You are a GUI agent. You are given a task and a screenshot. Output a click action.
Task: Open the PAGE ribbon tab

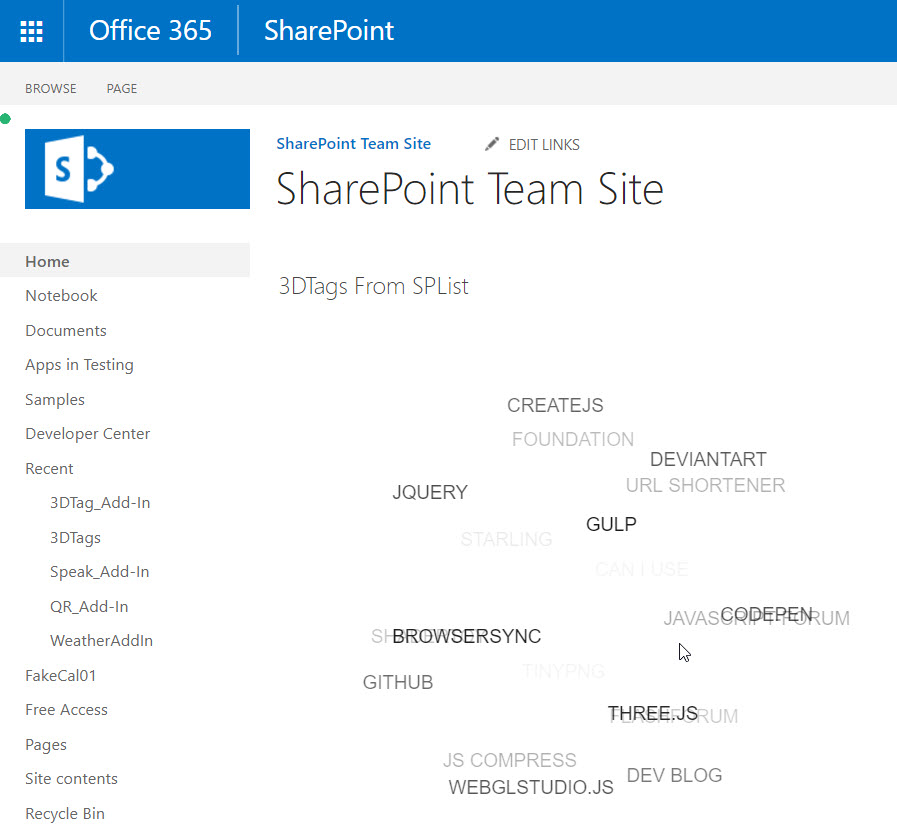coord(122,89)
